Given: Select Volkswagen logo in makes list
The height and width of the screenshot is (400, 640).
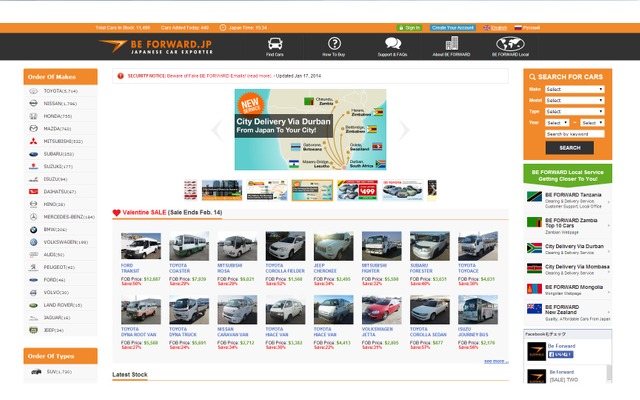Looking at the screenshot, I should click(33, 242).
